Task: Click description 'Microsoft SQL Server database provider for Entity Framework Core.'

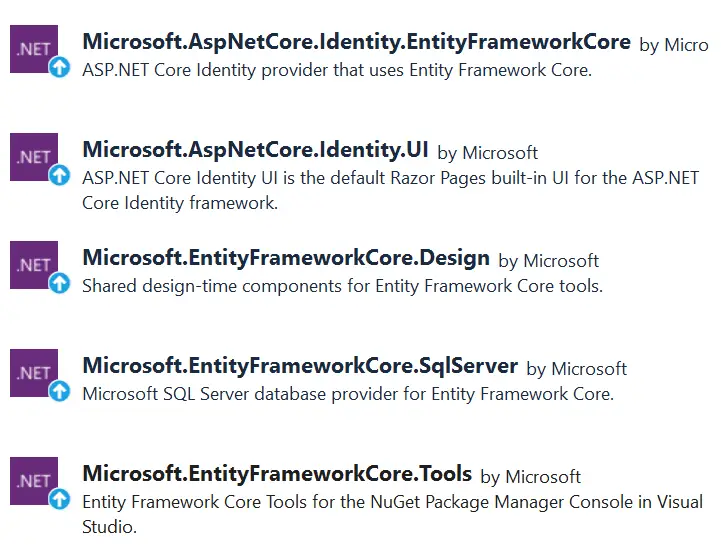Action: tap(348, 394)
